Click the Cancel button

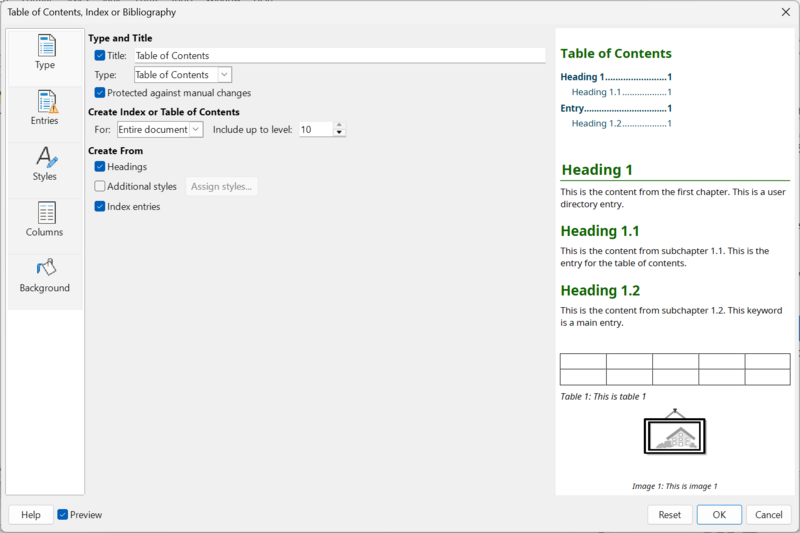point(768,515)
